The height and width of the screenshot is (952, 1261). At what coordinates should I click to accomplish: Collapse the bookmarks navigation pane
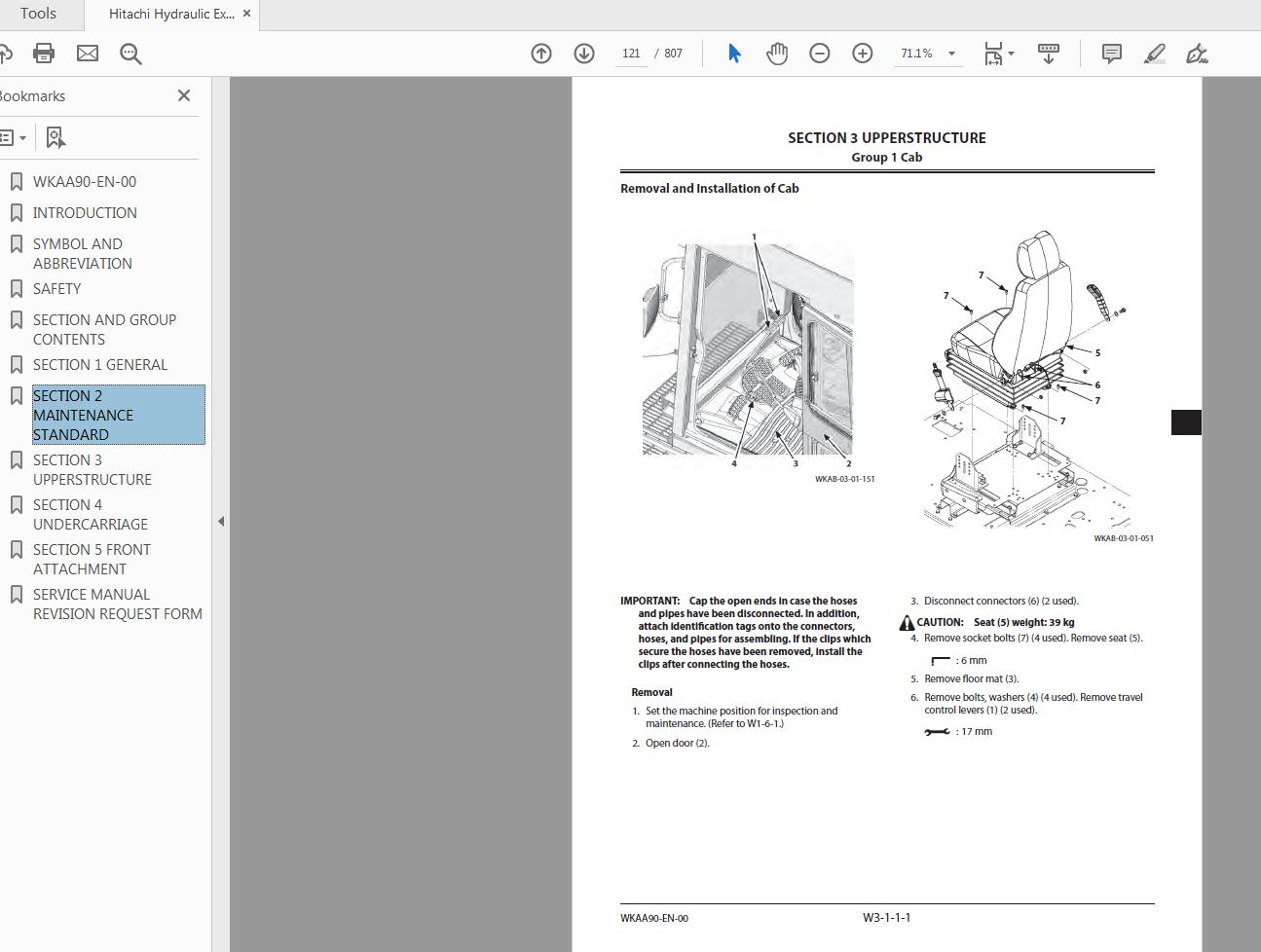coord(221,521)
